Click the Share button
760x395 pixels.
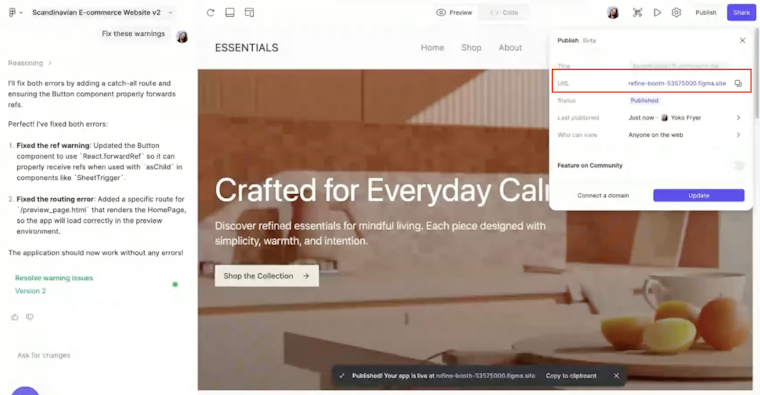tap(741, 13)
